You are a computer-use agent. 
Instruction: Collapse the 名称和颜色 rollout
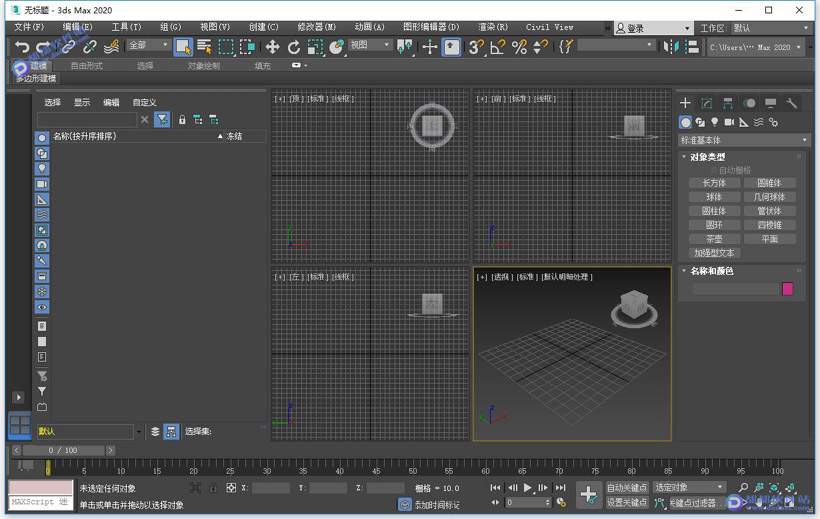coord(684,270)
